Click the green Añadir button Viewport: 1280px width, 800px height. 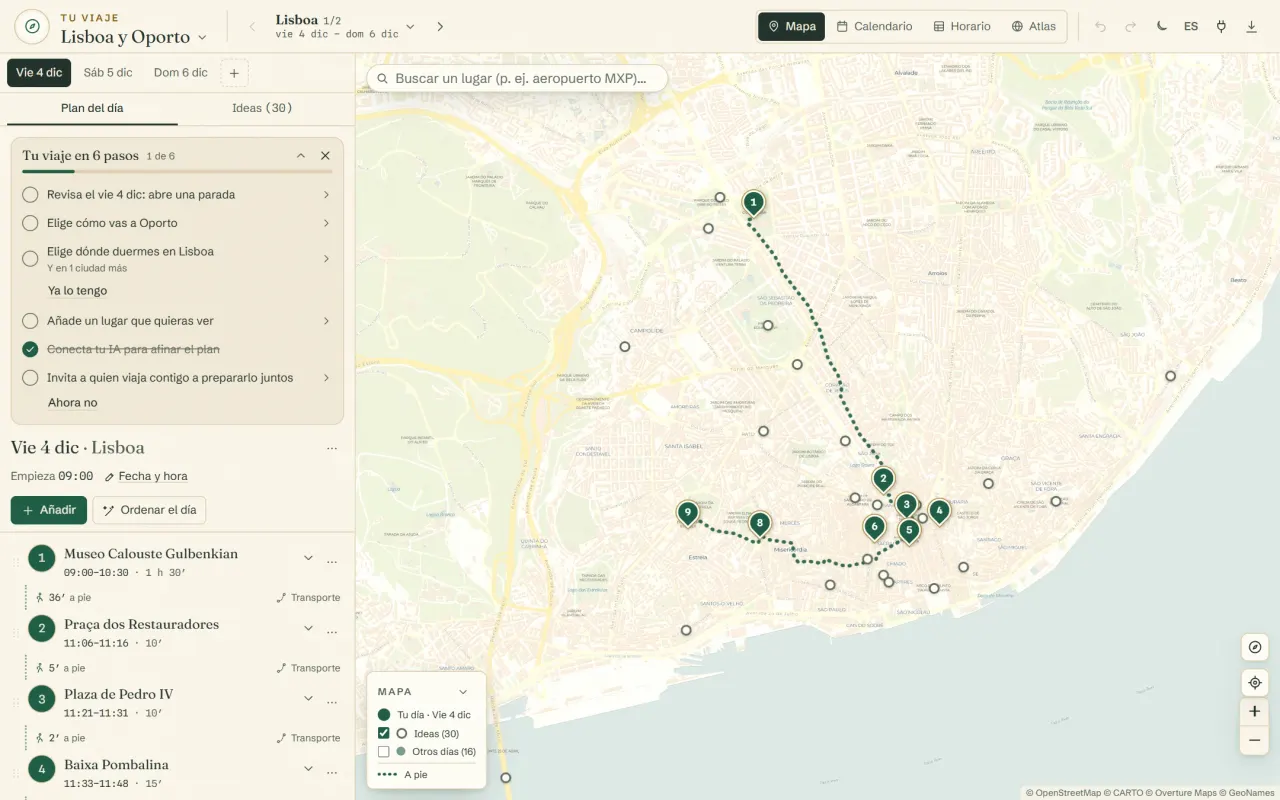coord(49,510)
